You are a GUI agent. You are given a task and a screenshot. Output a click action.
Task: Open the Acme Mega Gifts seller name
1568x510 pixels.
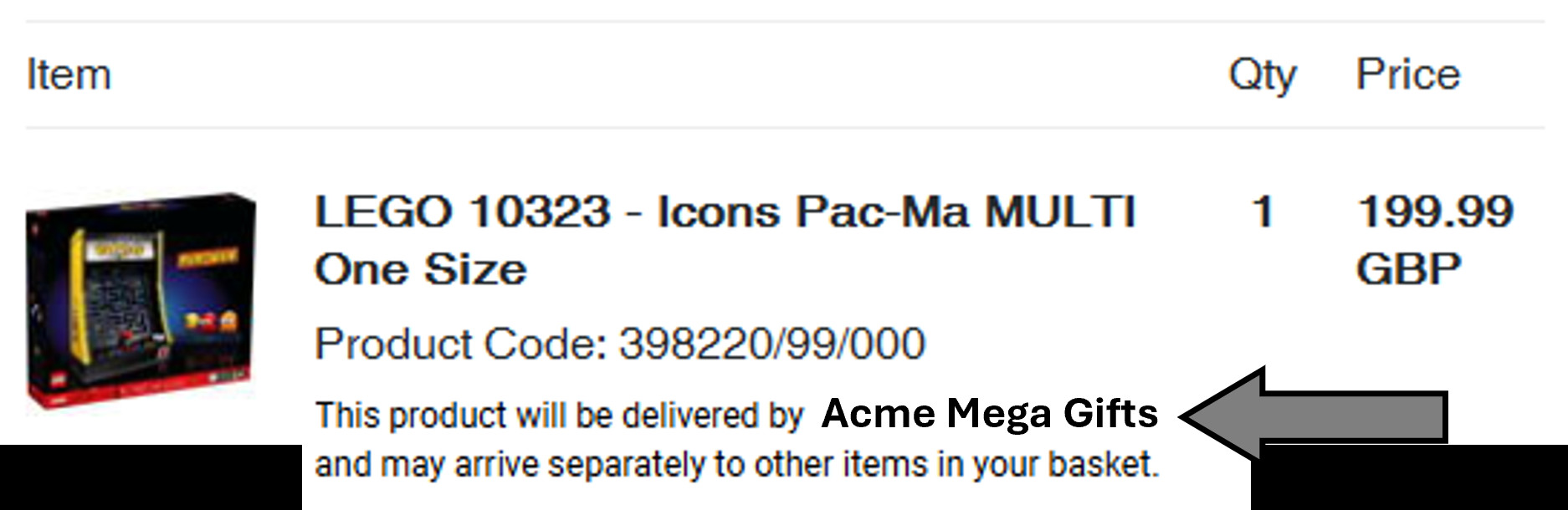tap(990, 413)
